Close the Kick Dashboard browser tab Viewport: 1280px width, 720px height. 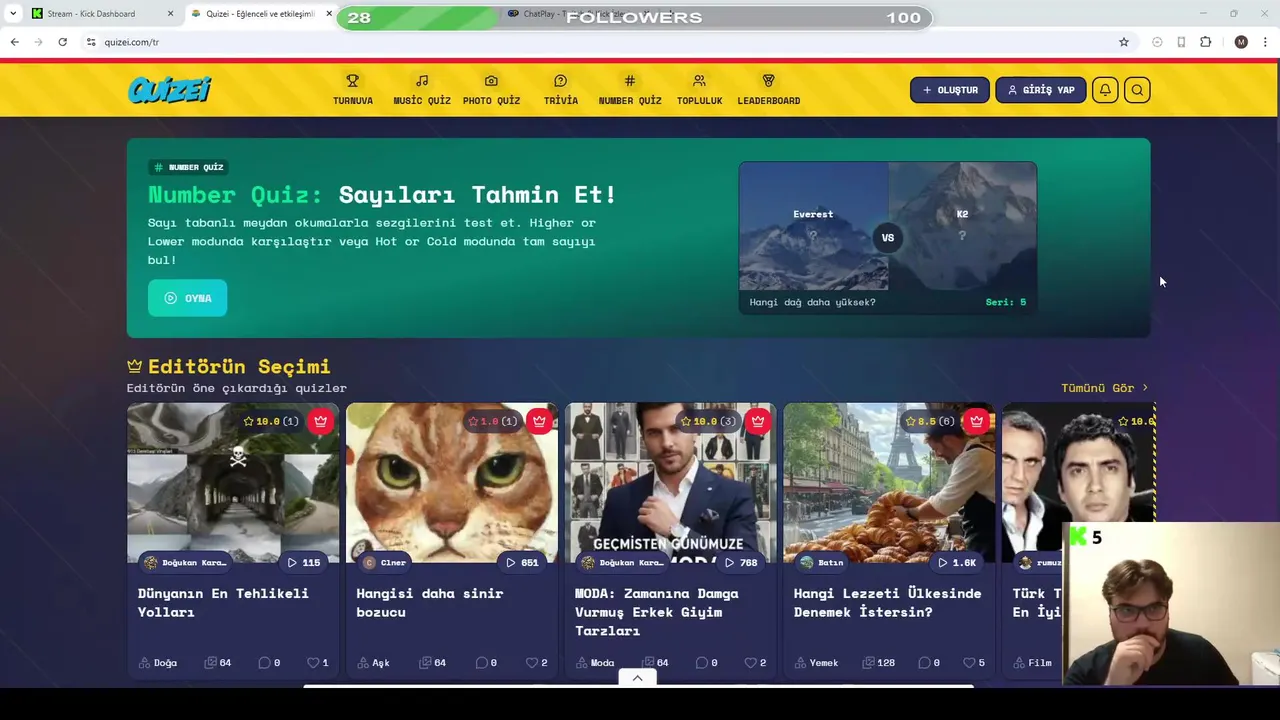(x=170, y=14)
